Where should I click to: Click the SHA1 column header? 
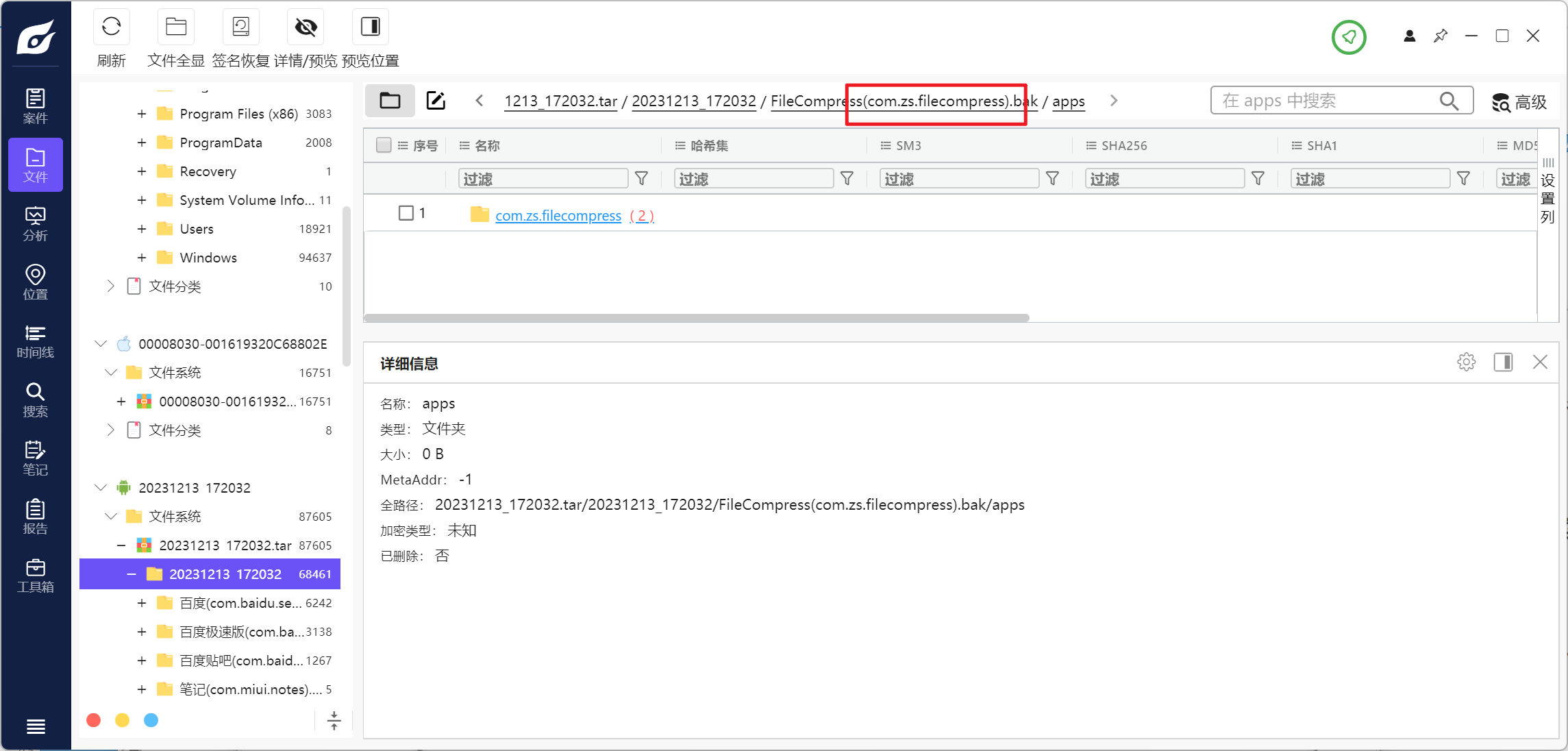click(x=1321, y=145)
